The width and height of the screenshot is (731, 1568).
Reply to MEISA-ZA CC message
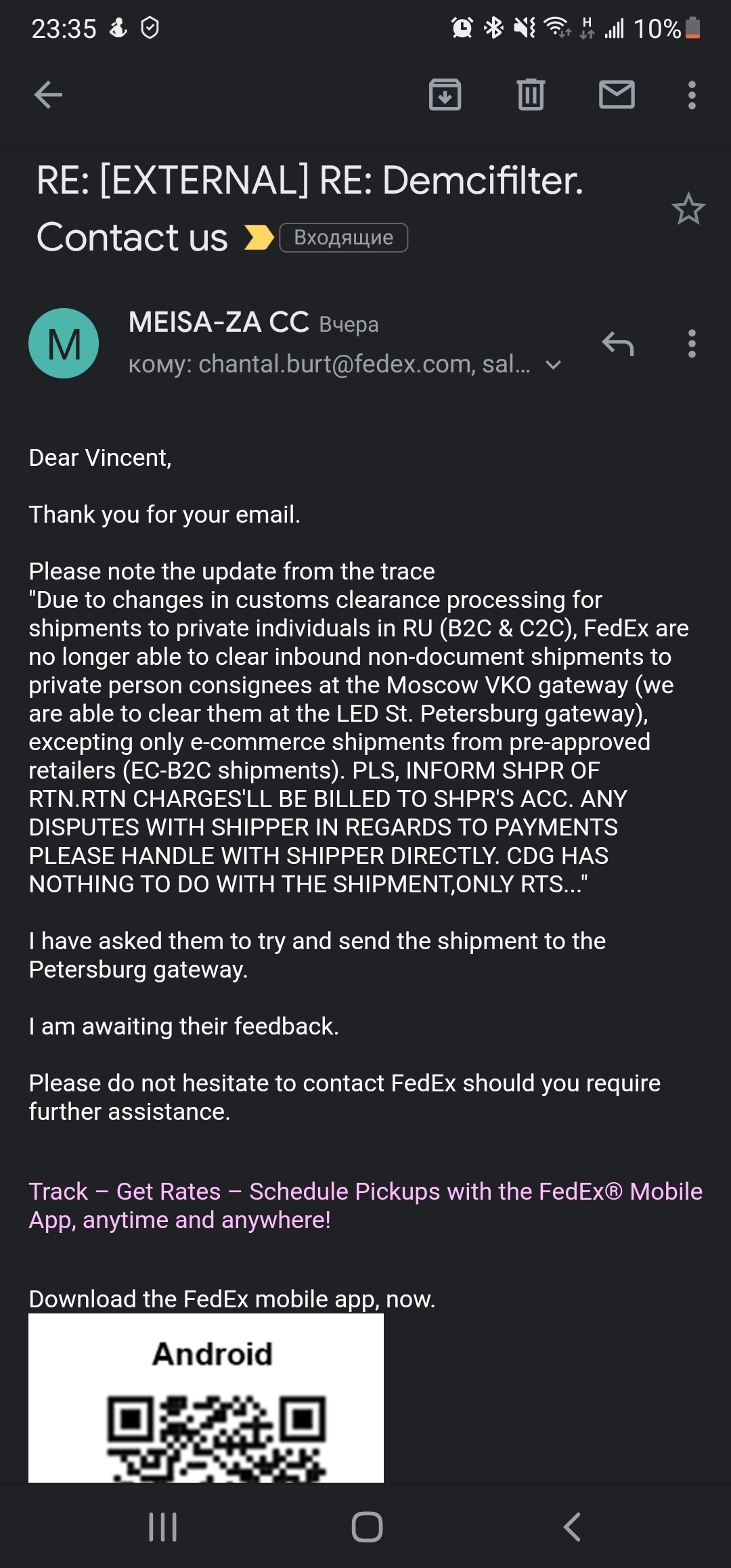(x=617, y=344)
